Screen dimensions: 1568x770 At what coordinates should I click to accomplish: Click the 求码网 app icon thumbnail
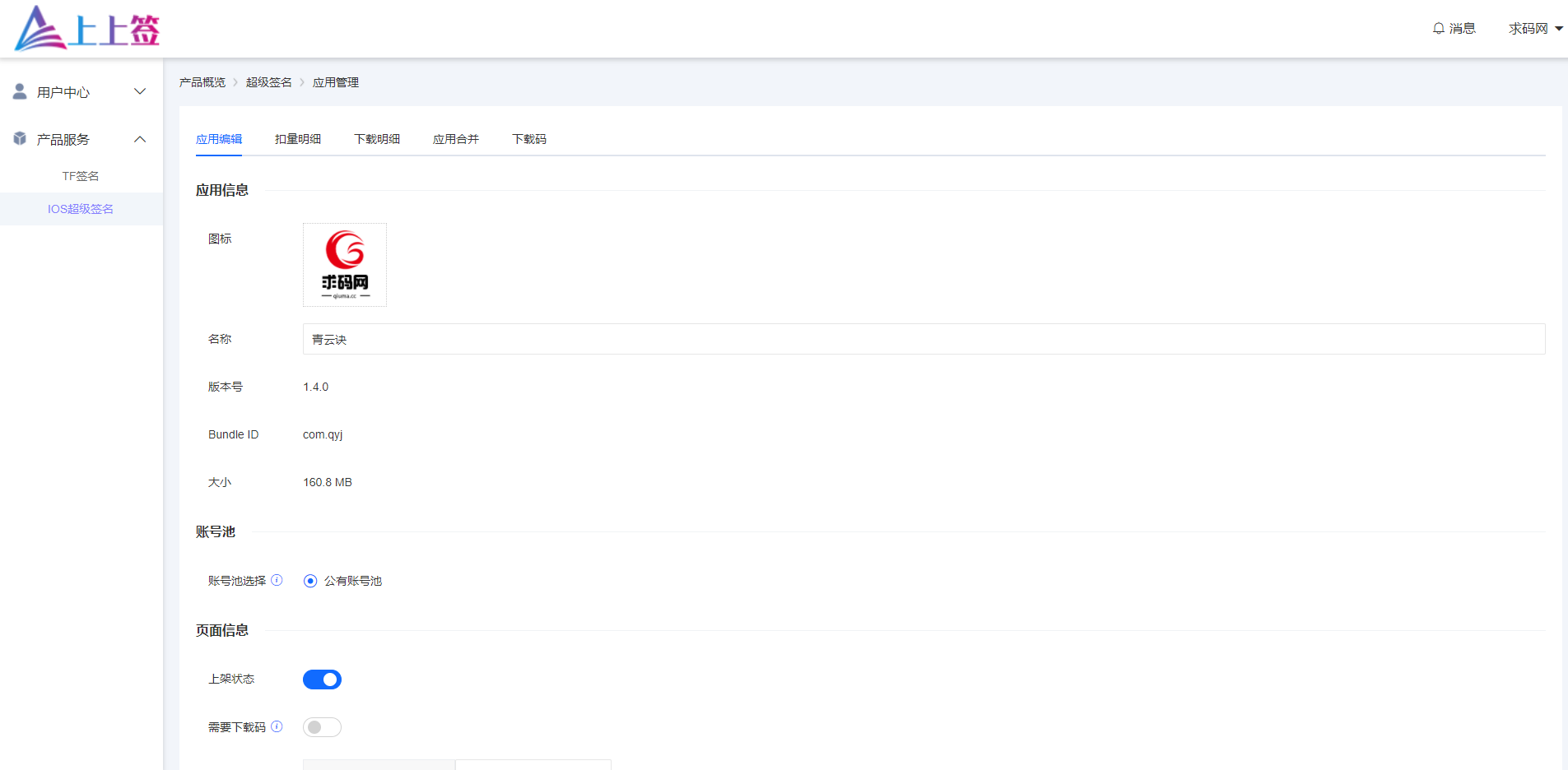344,265
